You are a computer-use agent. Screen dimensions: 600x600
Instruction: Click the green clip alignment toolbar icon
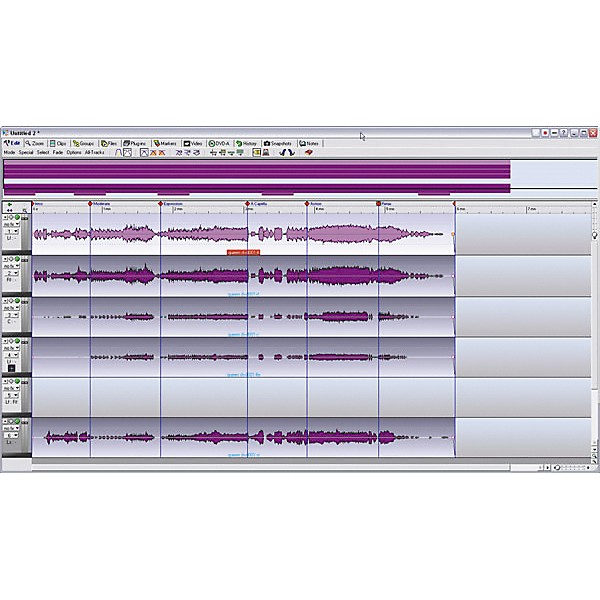240,153
